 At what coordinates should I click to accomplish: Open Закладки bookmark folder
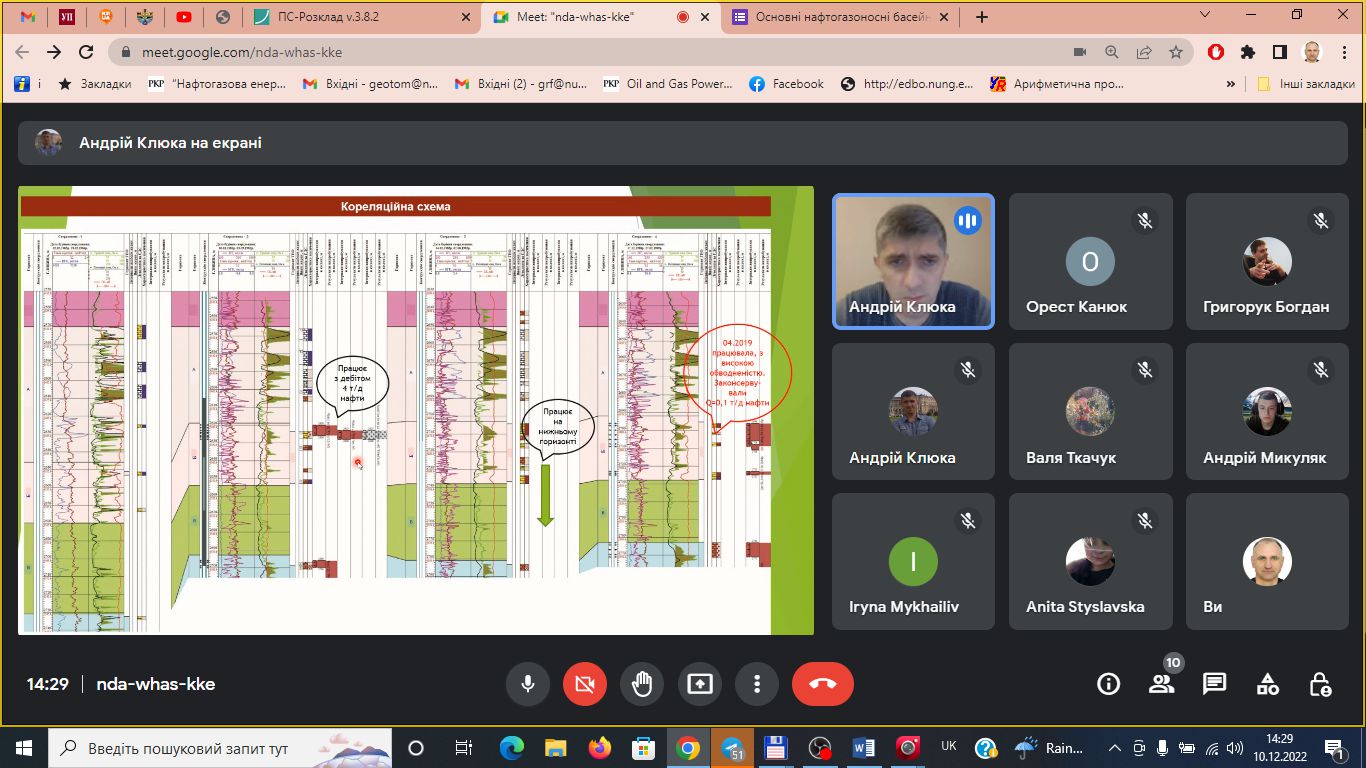[94, 84]
